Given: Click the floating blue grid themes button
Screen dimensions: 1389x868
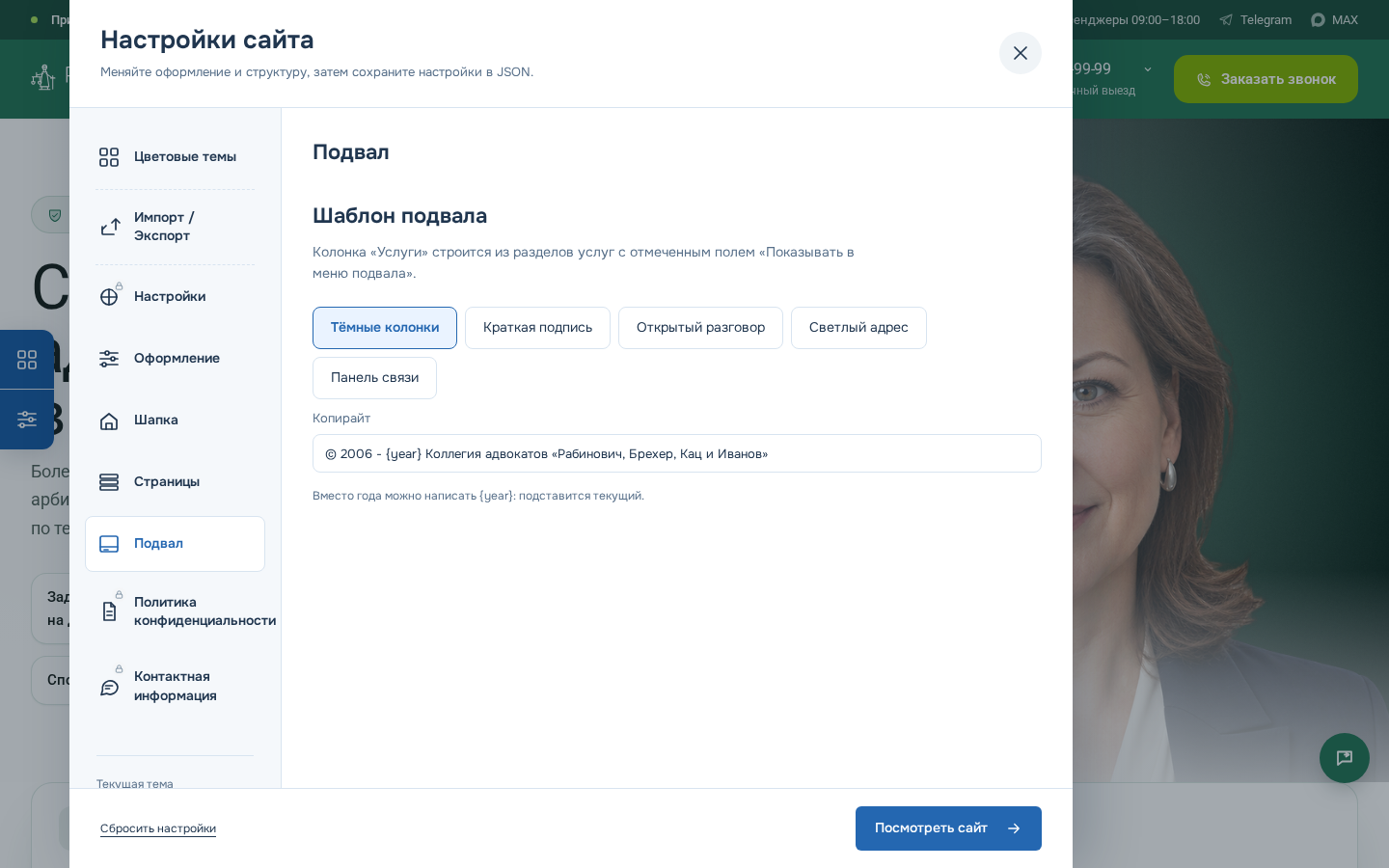Looking at the screenshot, I should tap(27, 360).
